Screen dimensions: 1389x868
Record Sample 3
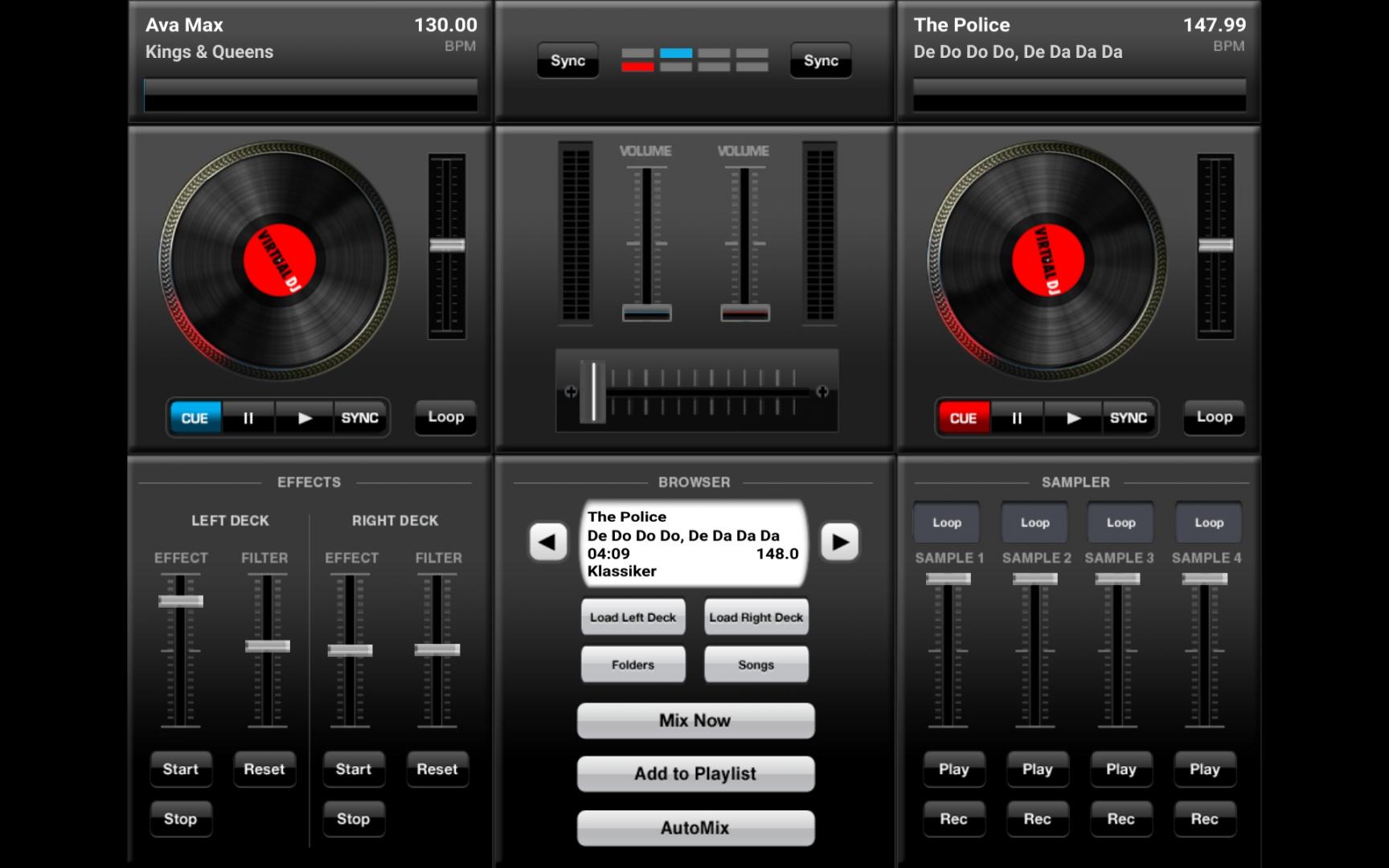click(x=1121, y=819)
